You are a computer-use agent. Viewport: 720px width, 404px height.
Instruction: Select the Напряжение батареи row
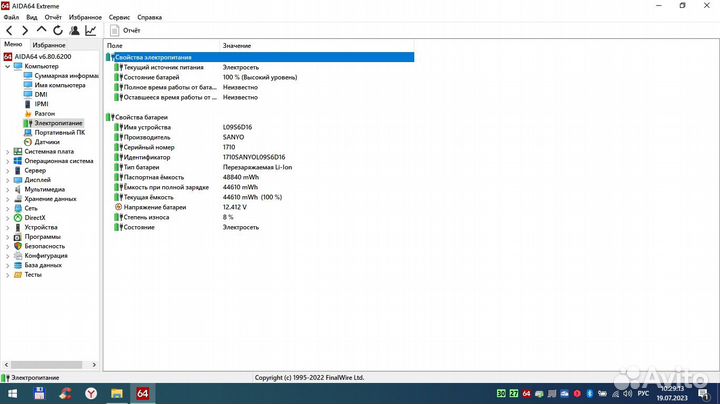tap(260, 207)
